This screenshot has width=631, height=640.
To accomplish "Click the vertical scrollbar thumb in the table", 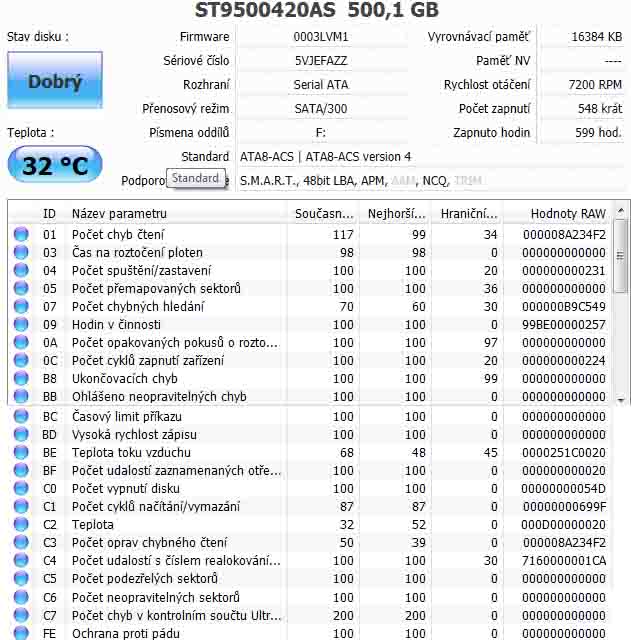I will tap(620, 256).
